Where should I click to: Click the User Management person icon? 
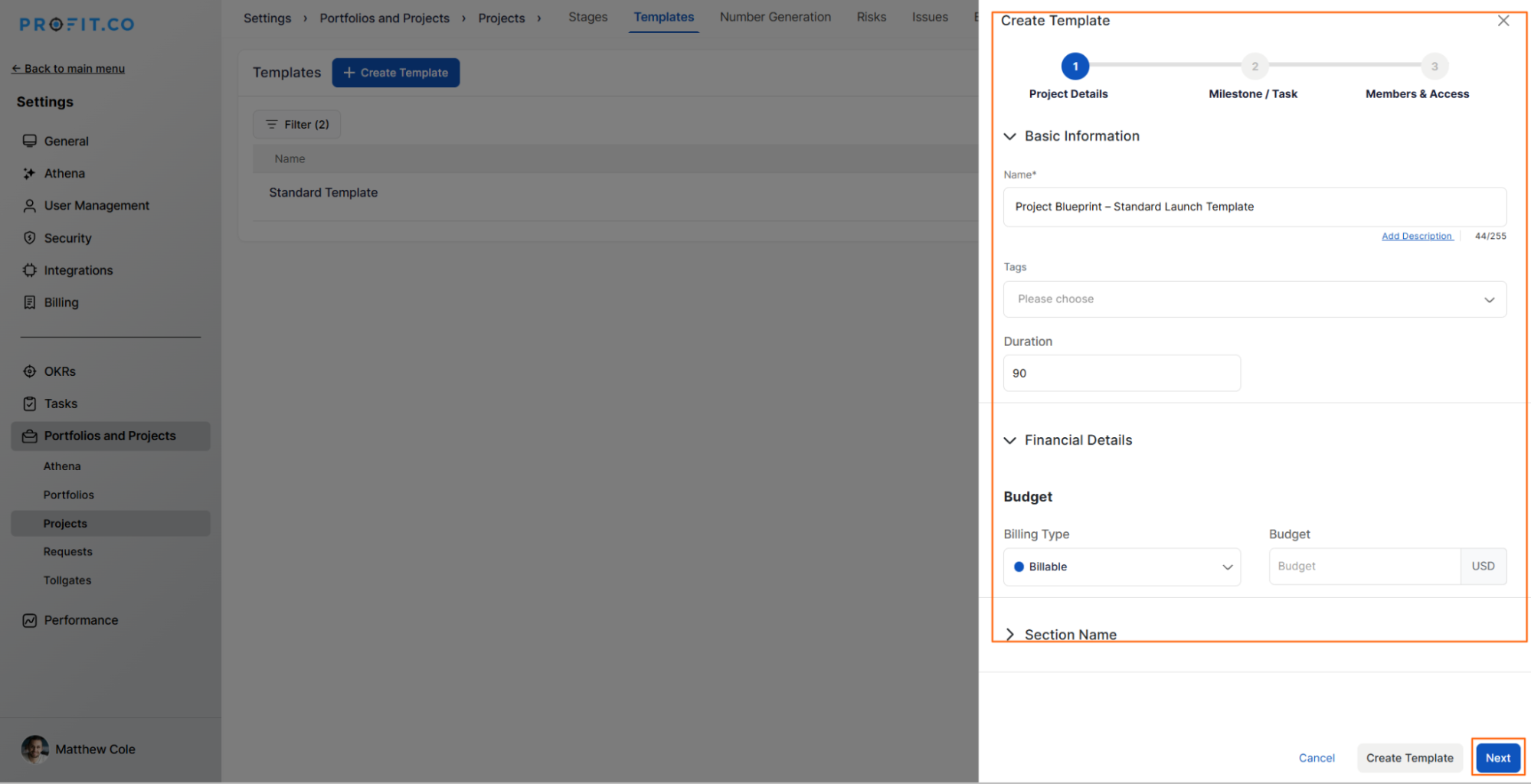click(x=29, y=206)
